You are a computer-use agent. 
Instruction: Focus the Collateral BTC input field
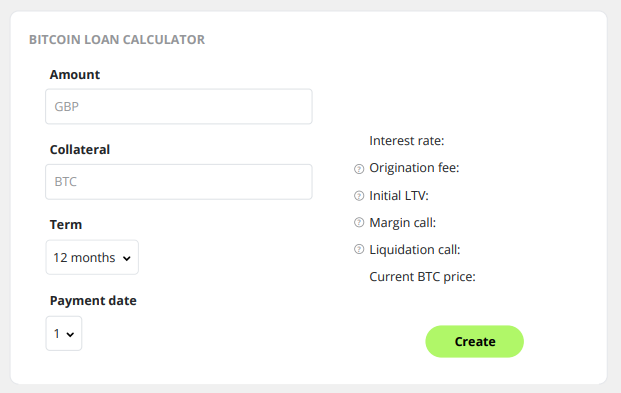(x=179, y=182)
